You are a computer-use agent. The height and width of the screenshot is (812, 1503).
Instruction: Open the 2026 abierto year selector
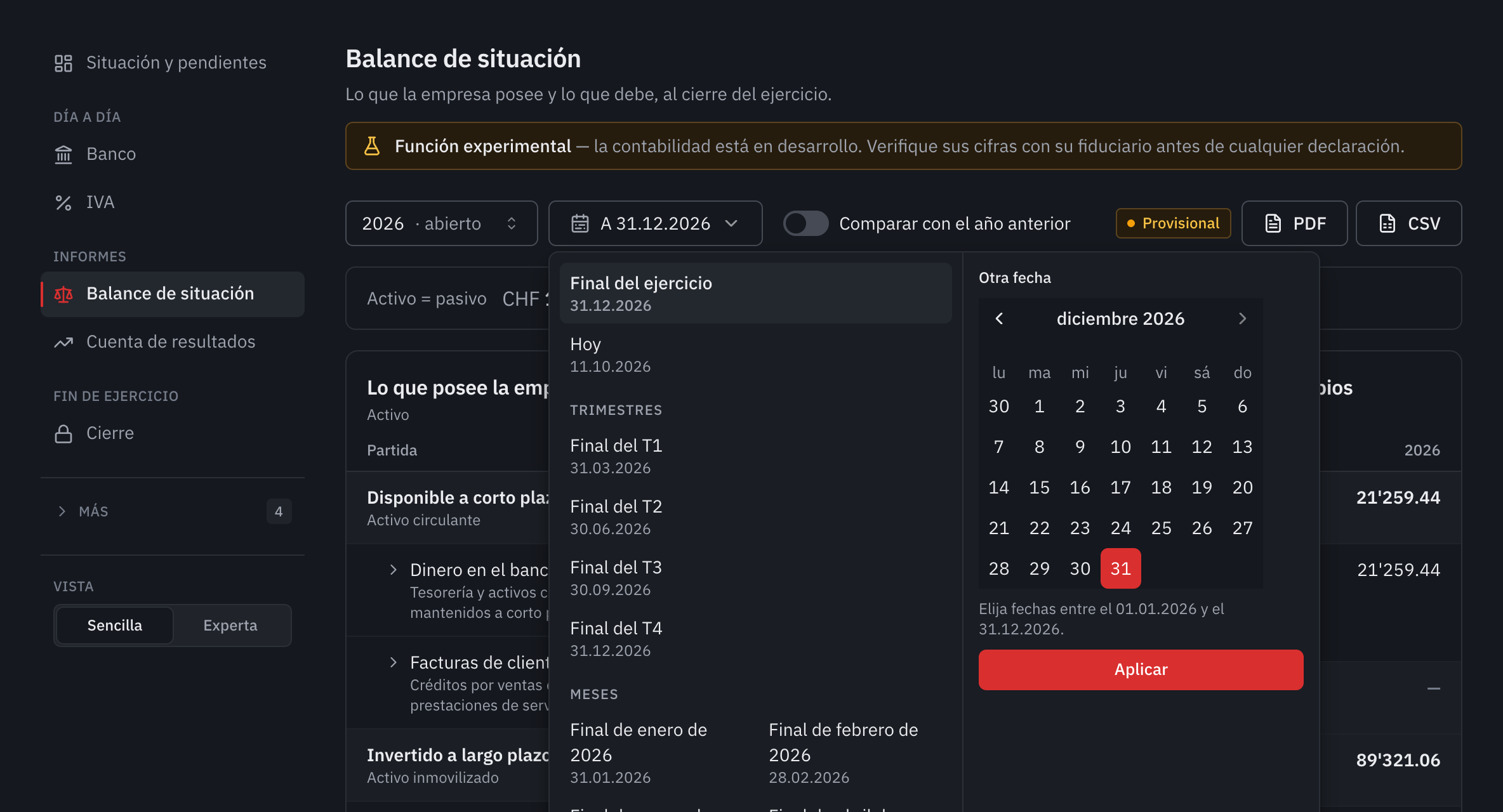(x=442, y=223)
